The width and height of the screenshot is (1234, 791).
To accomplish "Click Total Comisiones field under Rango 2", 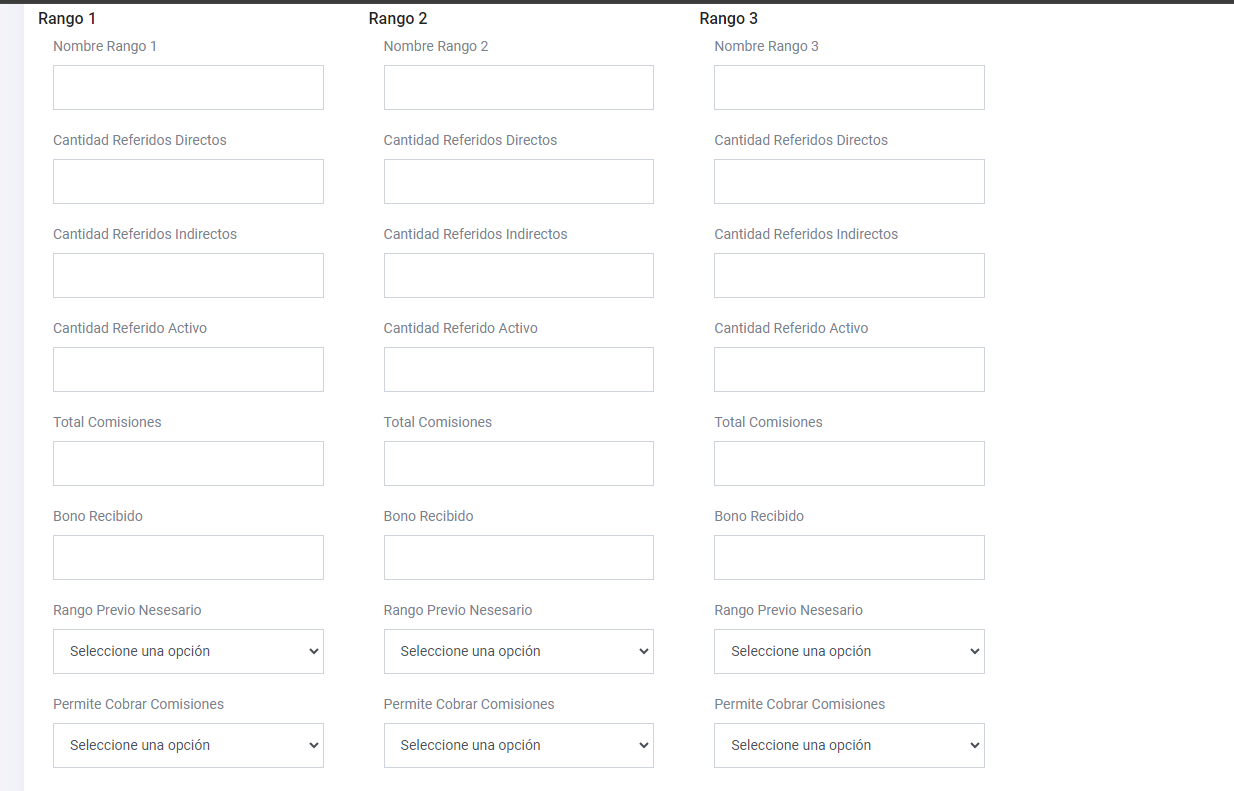I will [518, 464].
